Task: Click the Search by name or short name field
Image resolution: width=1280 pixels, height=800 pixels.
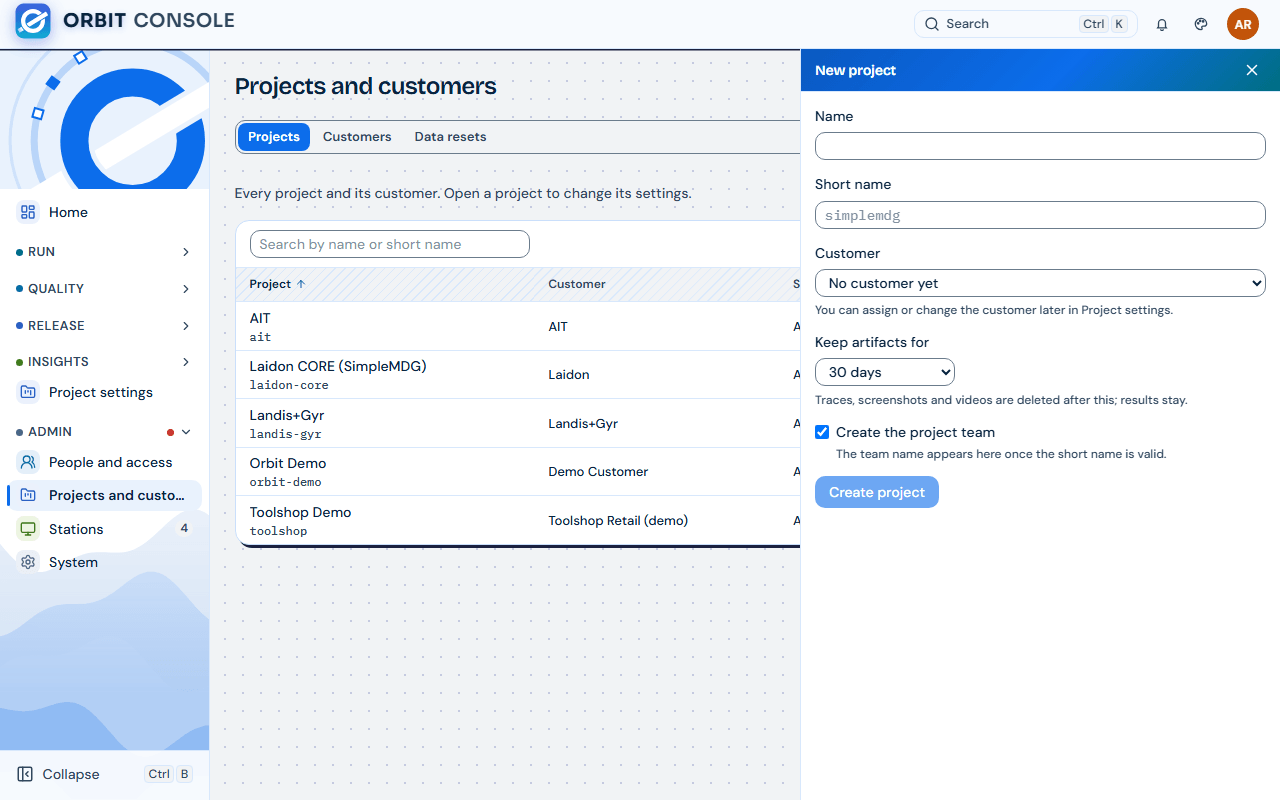Action: pos(390,244)
